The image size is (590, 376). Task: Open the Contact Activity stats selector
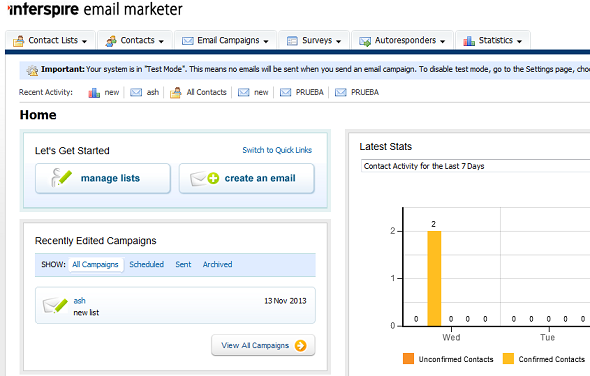475,166
